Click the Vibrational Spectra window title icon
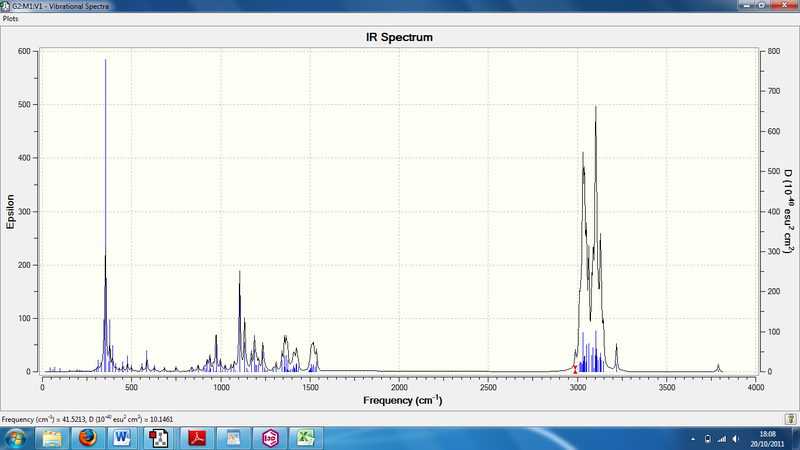This screenshot has height=450, width=800. pos(5,6)
